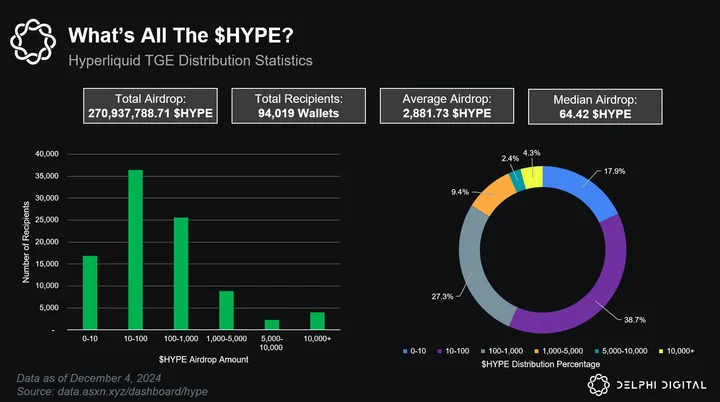Click the Delphi Digital logo beside the wordmark

tap(598, 385)
